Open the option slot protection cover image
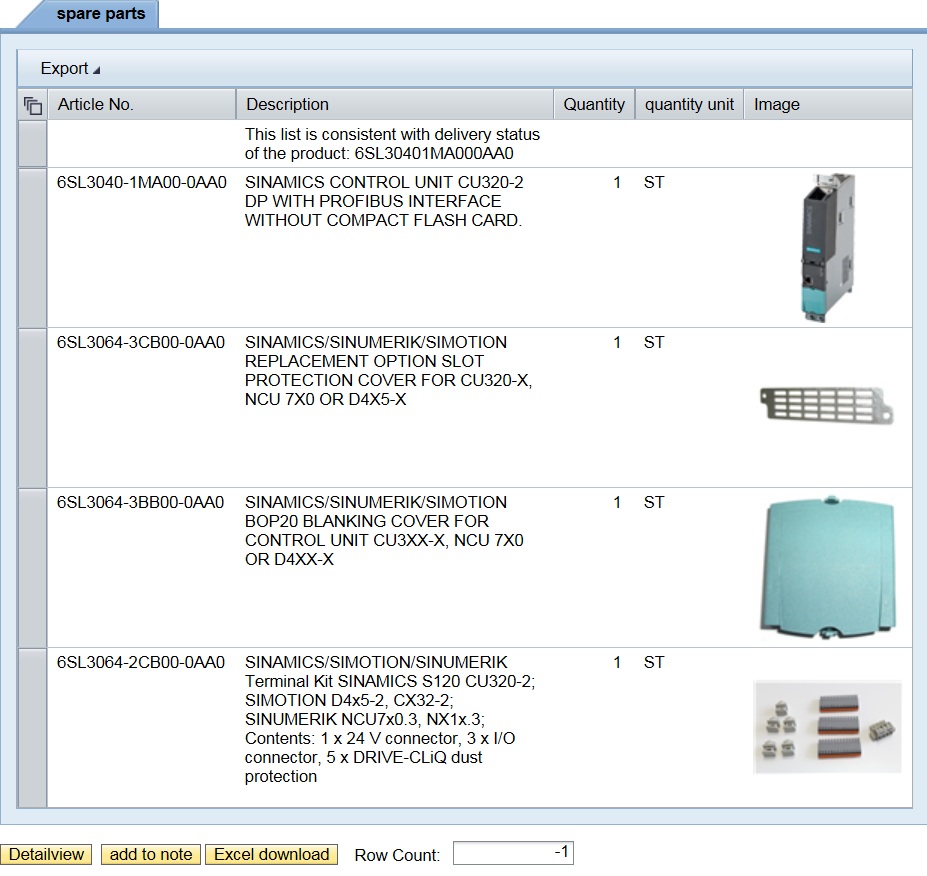The height and width of the screenshot is (876, 927). pos(826,405)
